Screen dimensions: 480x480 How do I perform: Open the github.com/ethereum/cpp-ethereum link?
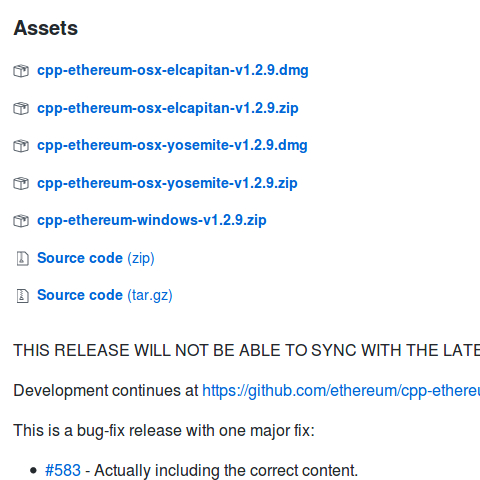click(x=341, y=390)
